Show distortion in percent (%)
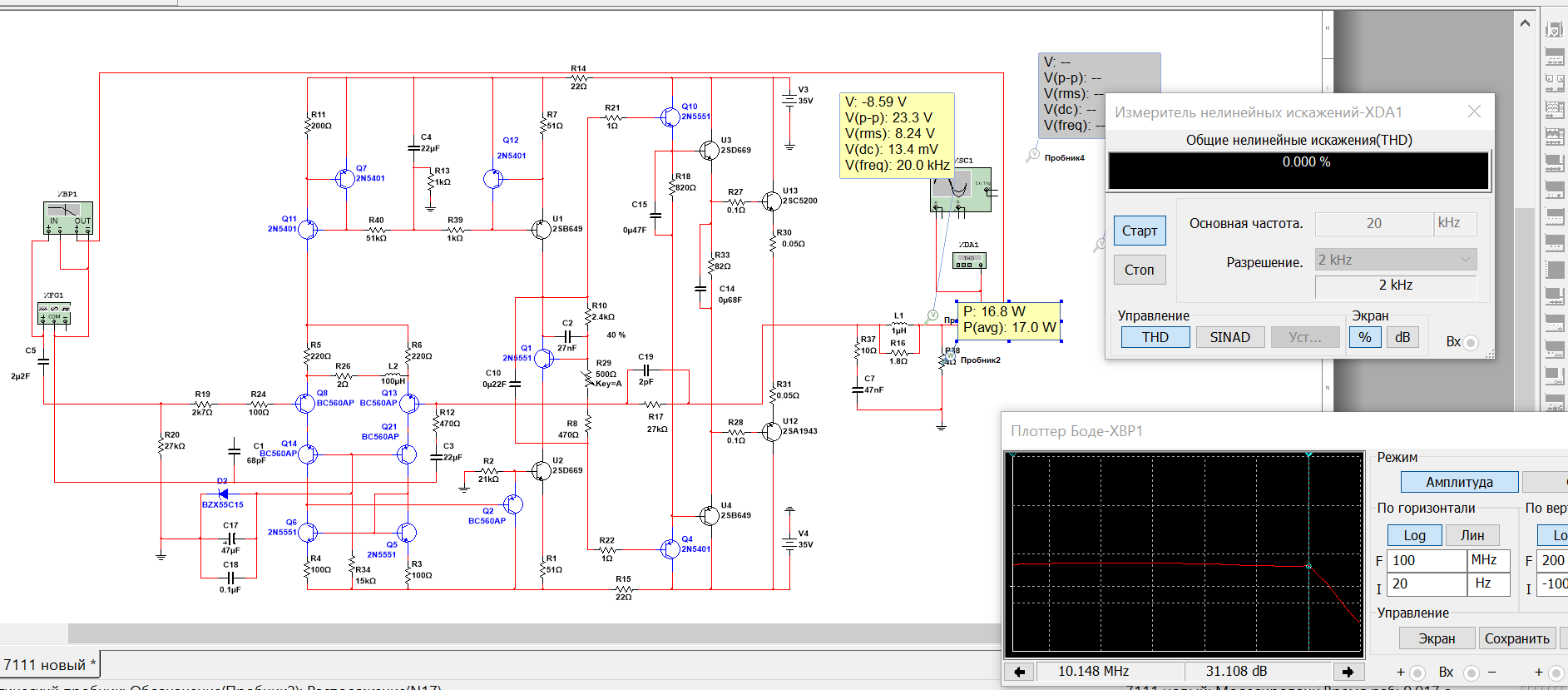 pos(1364,337)
